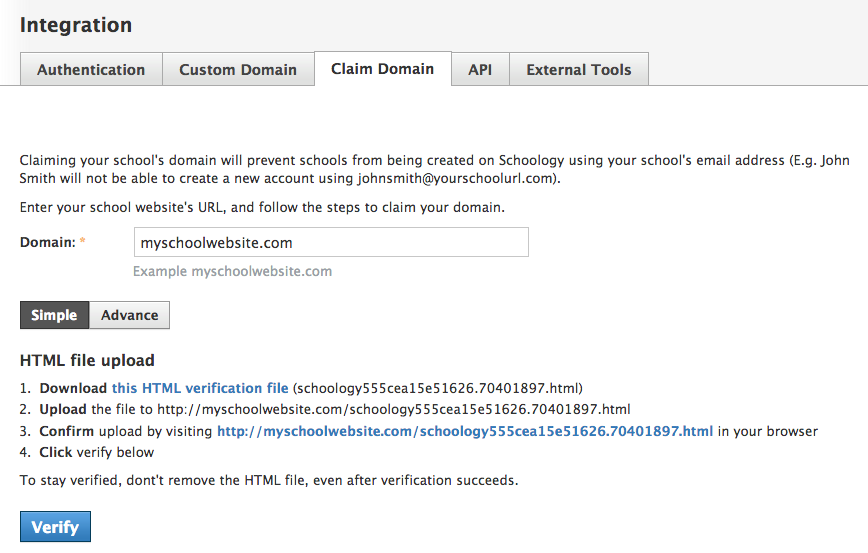The image size is (868, 553).
Task: Open the External Tools tab
Action: tap(578, 70)
